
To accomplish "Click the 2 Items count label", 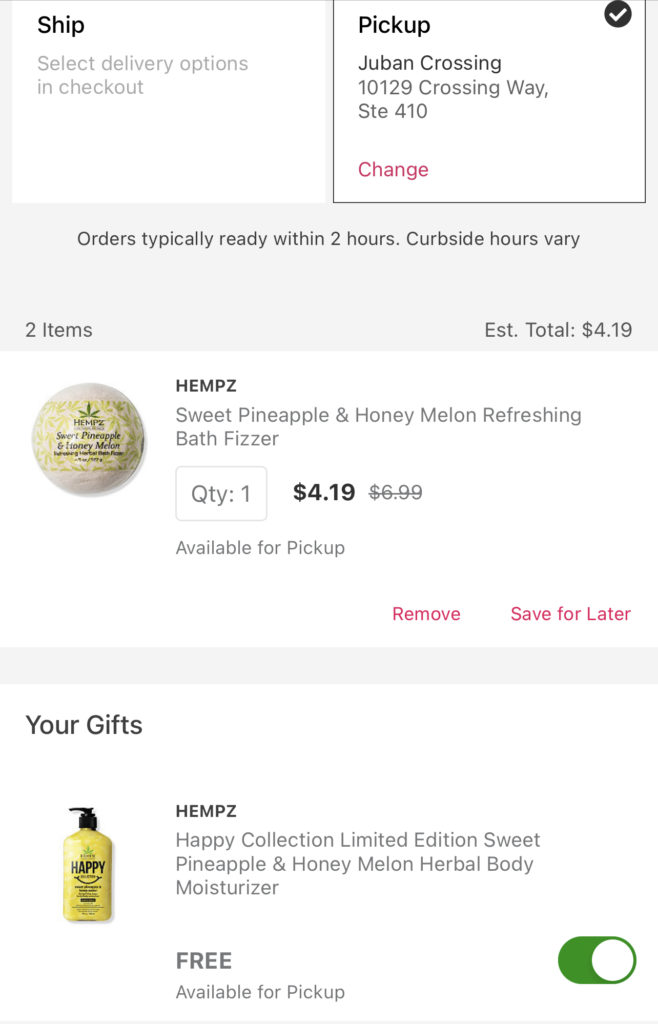I will [59, 330].
